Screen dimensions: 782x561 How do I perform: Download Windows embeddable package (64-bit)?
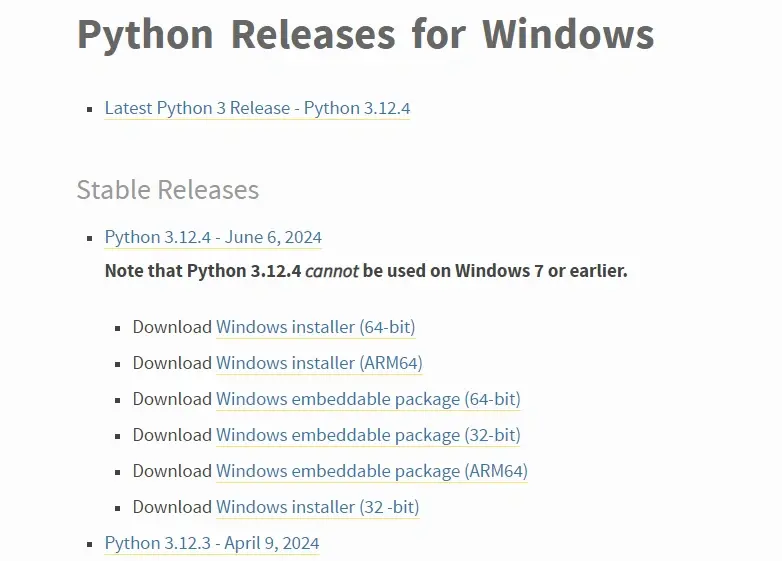[368, 399]
